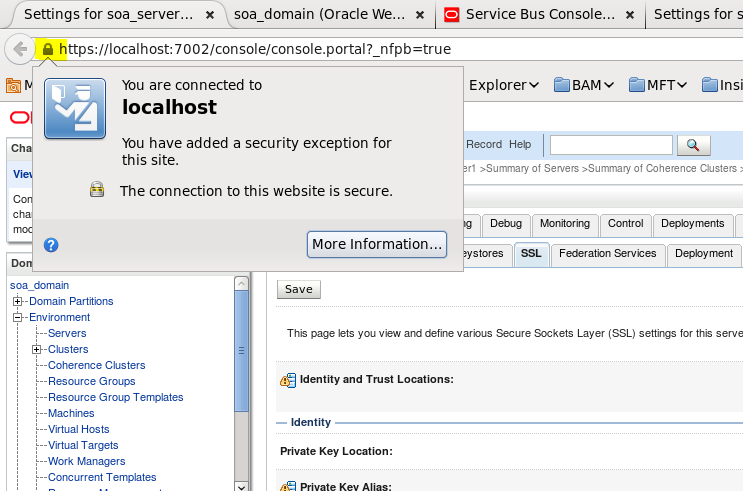The image size is (743, 491).
Task: Open the soa_domain tree root link
Action: tap(39, 285)
